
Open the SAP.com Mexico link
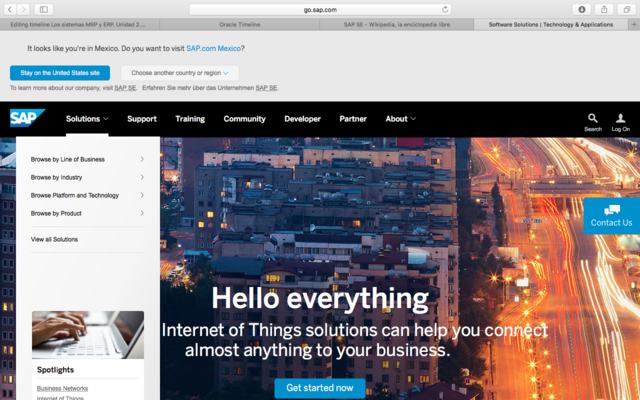click(x=213, y=48)
